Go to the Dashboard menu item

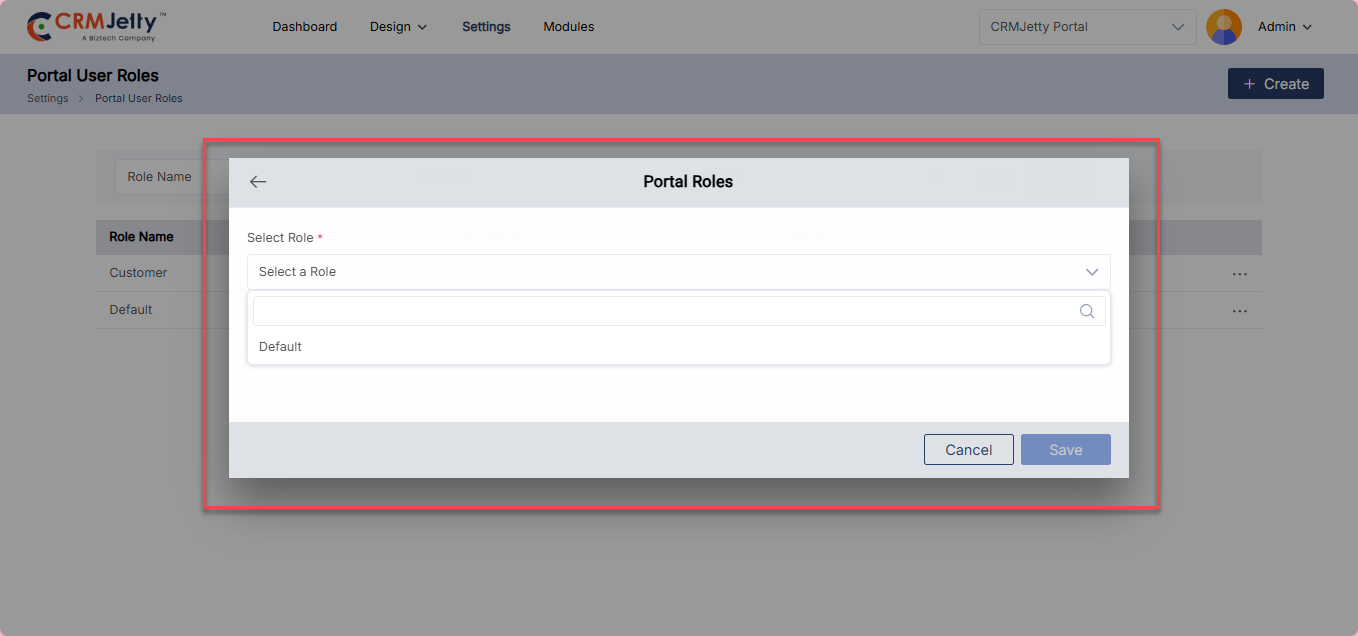[304, 27]
